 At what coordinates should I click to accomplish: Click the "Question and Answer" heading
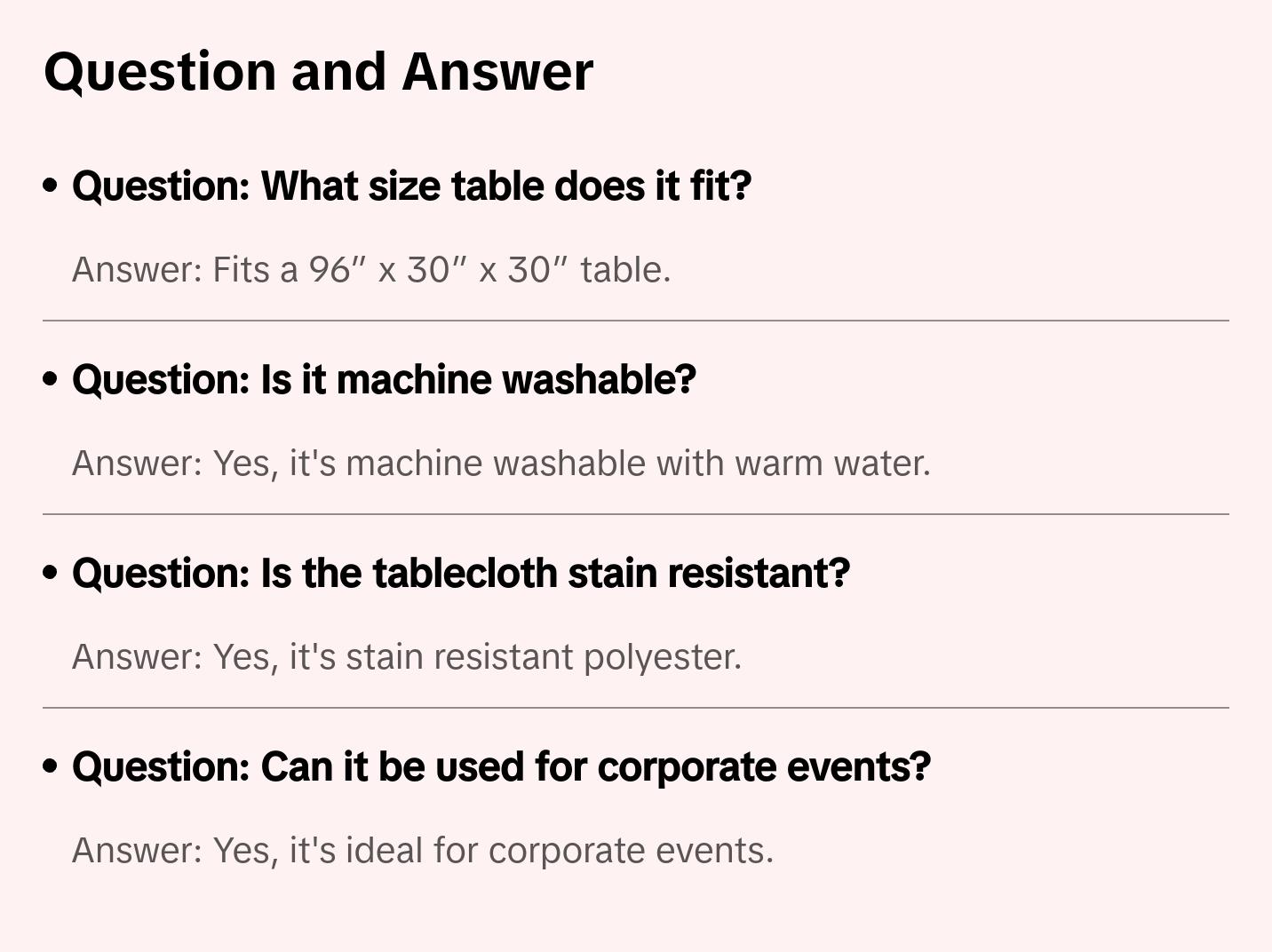318,71
